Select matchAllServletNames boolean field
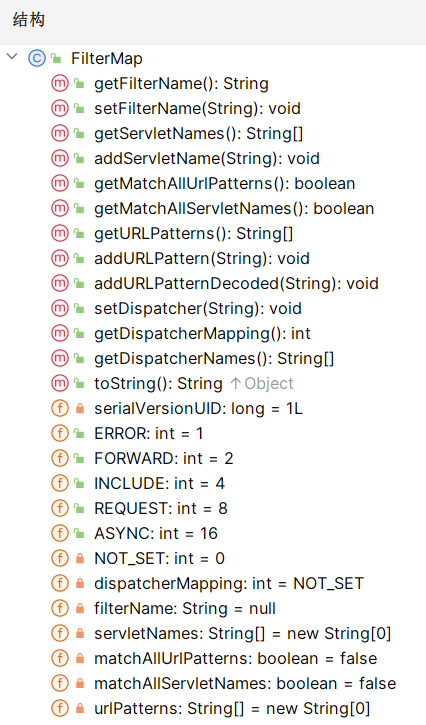 [x=245, y=683]
